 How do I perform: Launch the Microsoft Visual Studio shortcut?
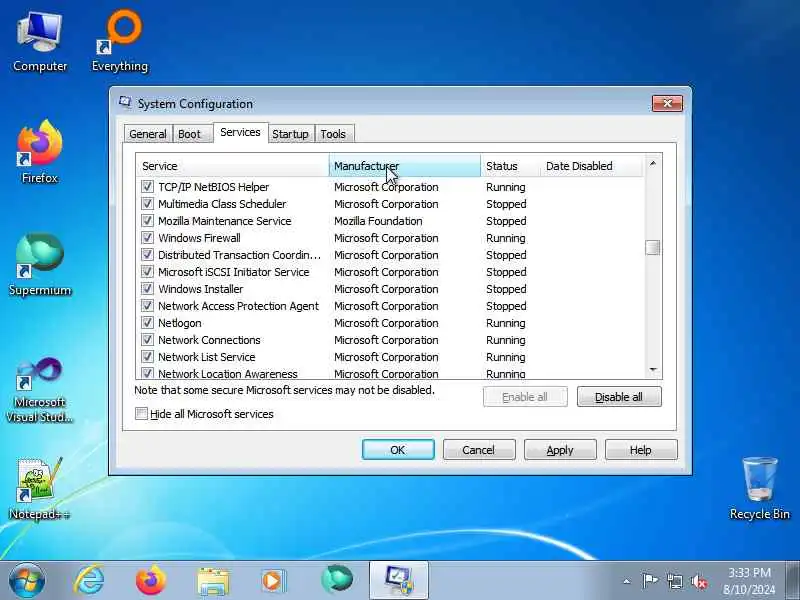click(x=40, y=390)
